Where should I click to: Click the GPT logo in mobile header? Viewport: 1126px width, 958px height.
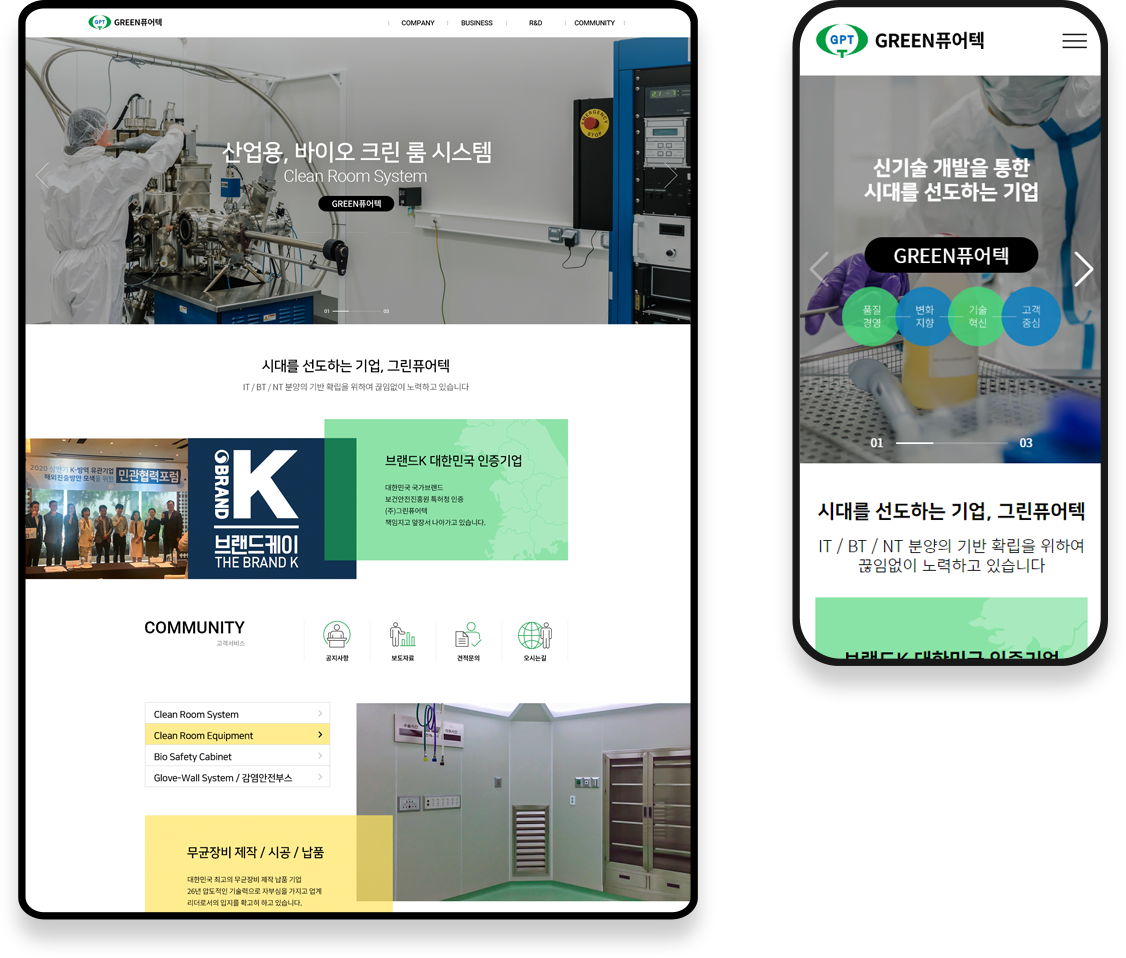[x=841, y=41]
